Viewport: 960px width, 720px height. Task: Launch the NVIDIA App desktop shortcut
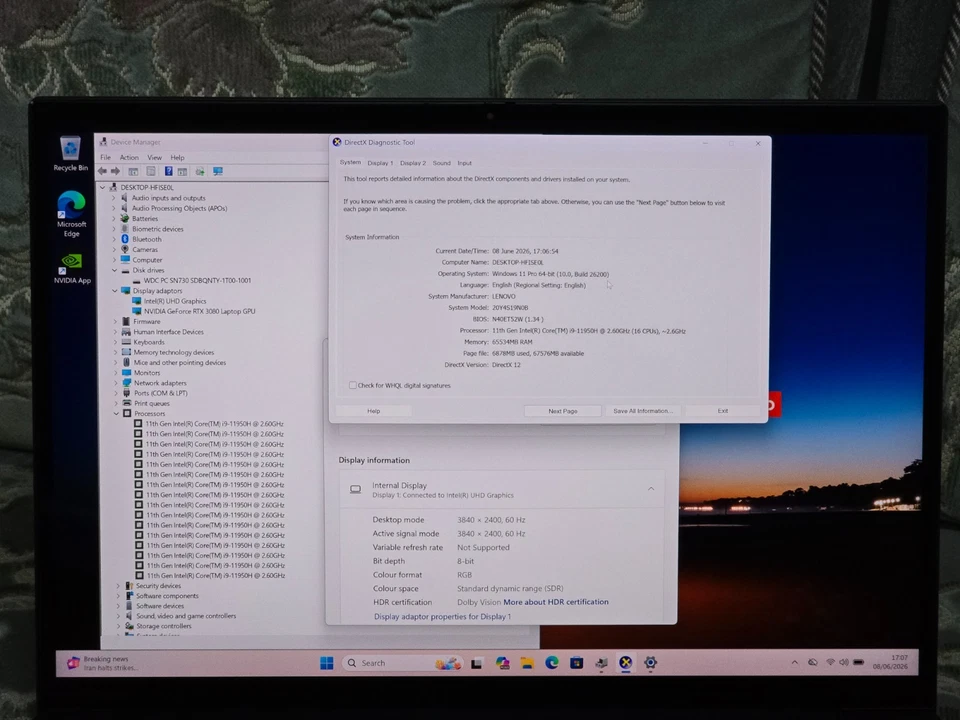[72, 269]
